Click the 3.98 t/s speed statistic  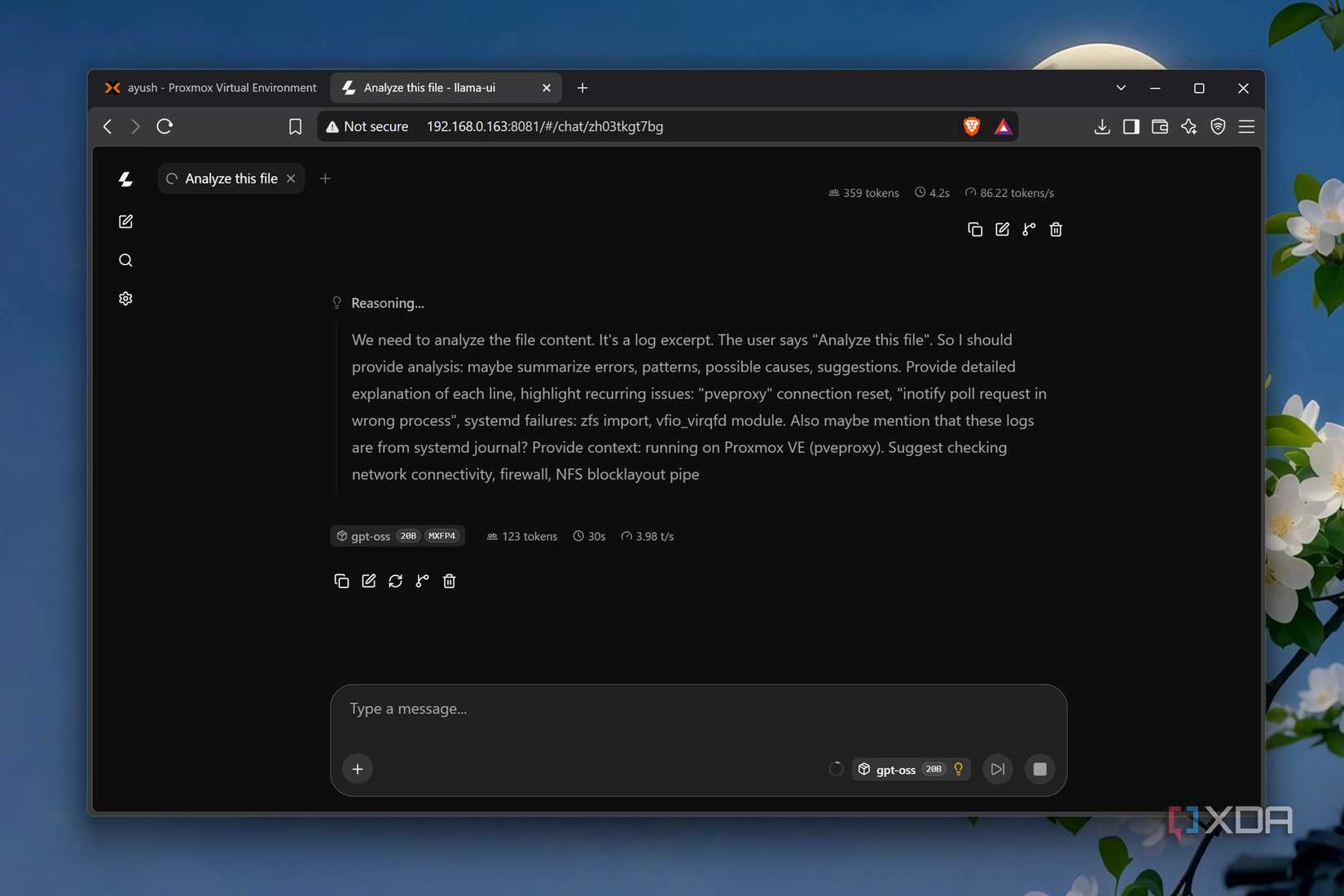(648, 536)
